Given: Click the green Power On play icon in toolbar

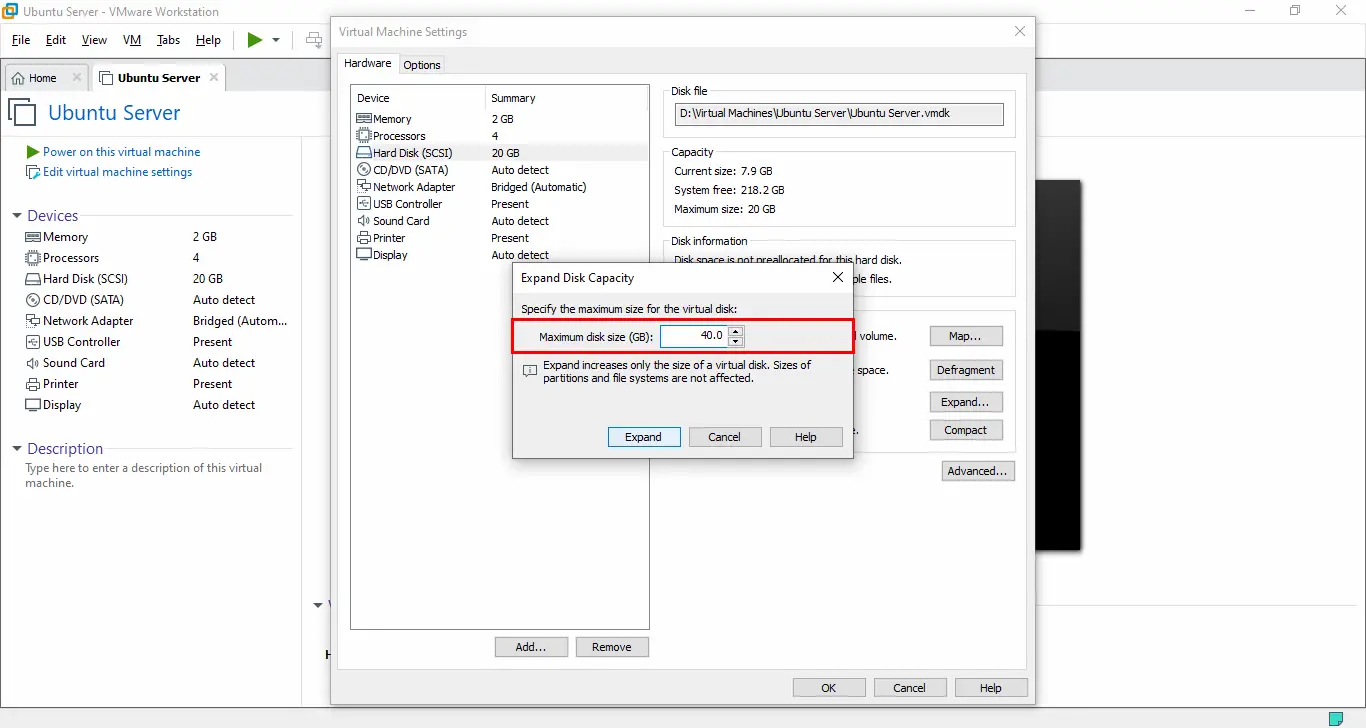Looking at the screenshot, I should (x=255, y=40).
